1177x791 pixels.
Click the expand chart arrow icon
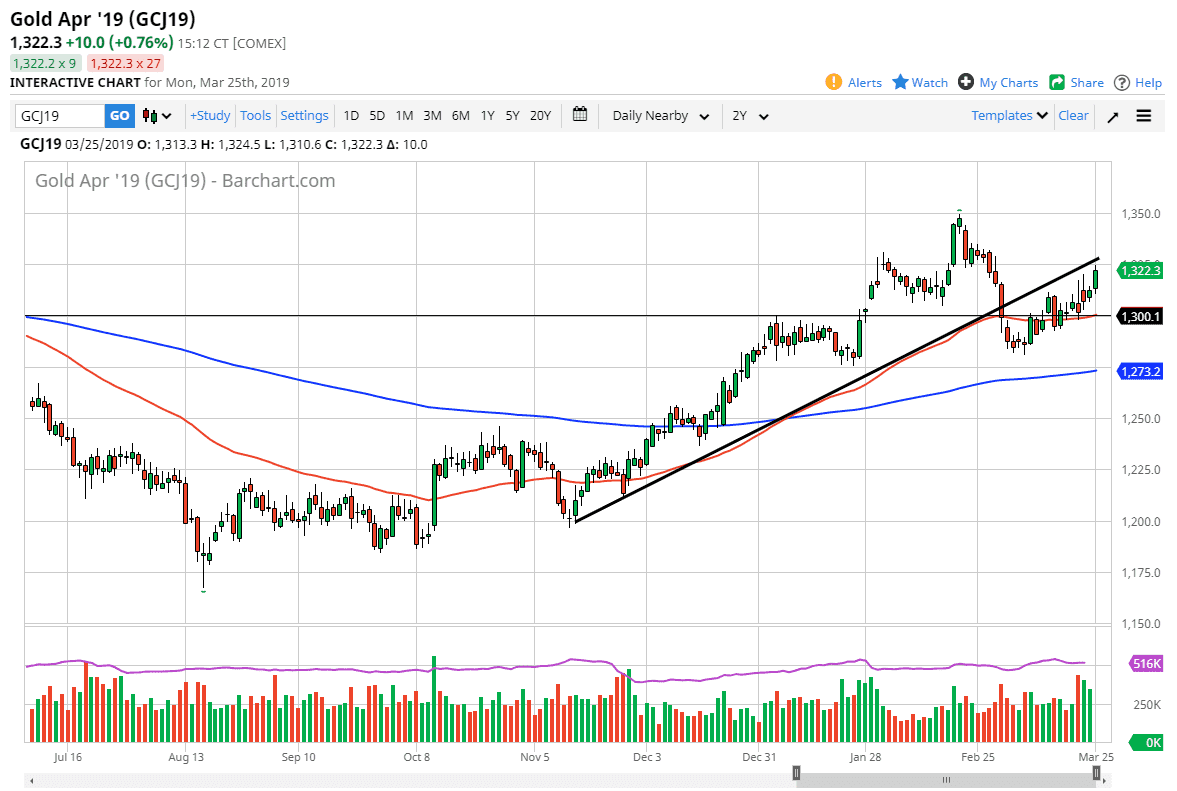[x=1113, y=116]
